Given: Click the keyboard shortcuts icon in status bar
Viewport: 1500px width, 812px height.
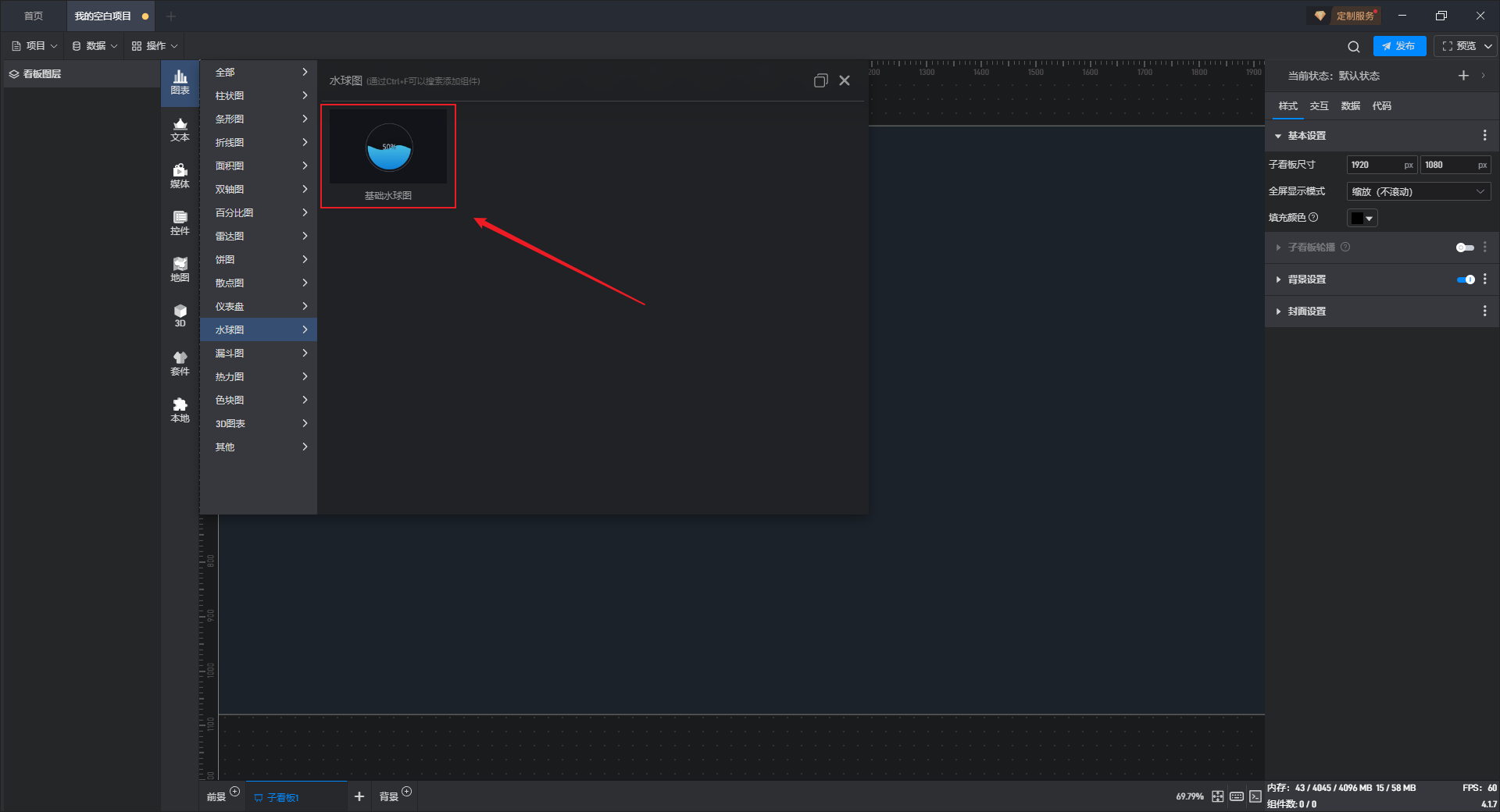Looking at the screenshot, I should point(1237,796).
